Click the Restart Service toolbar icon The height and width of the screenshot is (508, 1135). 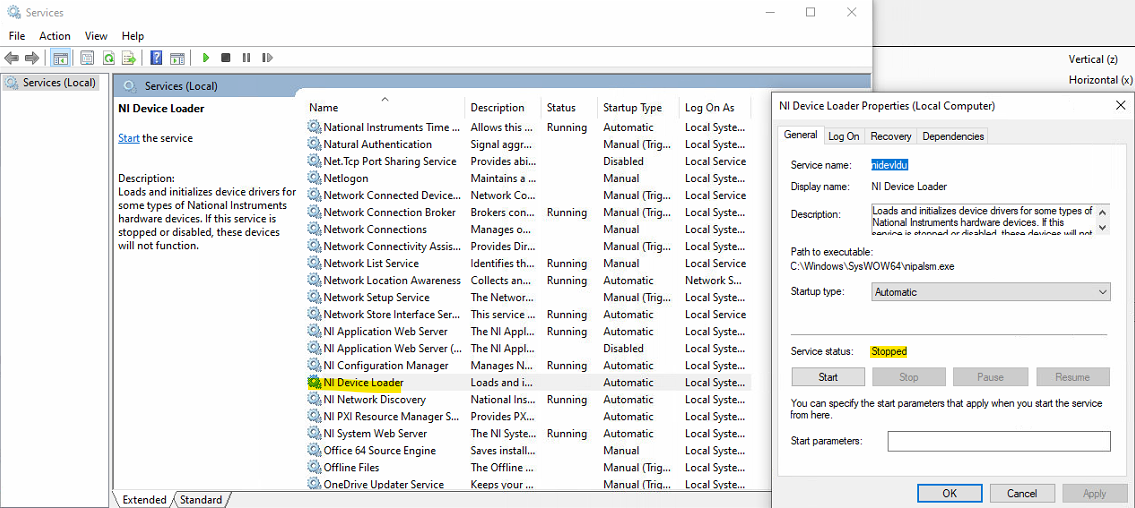[x=267, y=58]
